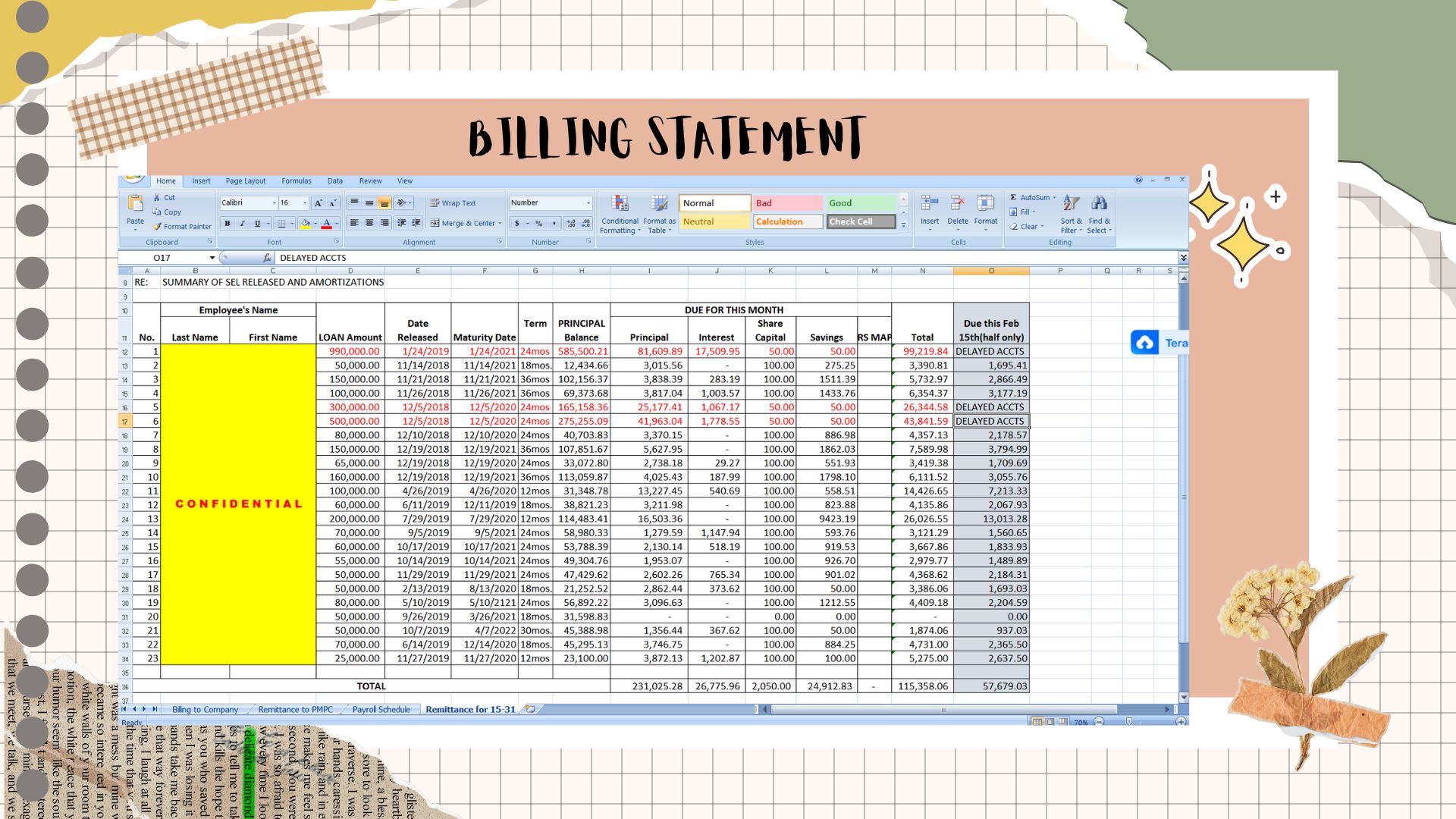1456x819 pixels.
Task: Open the Calibri font name dropdown
Action: tap(274, 203)
